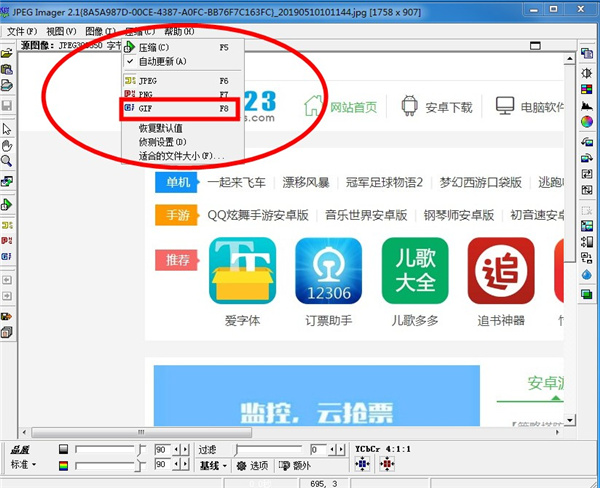Click the luminance quality value field 90
The height and width of the screenshot is (488, 600).
[x=162, y=449]
